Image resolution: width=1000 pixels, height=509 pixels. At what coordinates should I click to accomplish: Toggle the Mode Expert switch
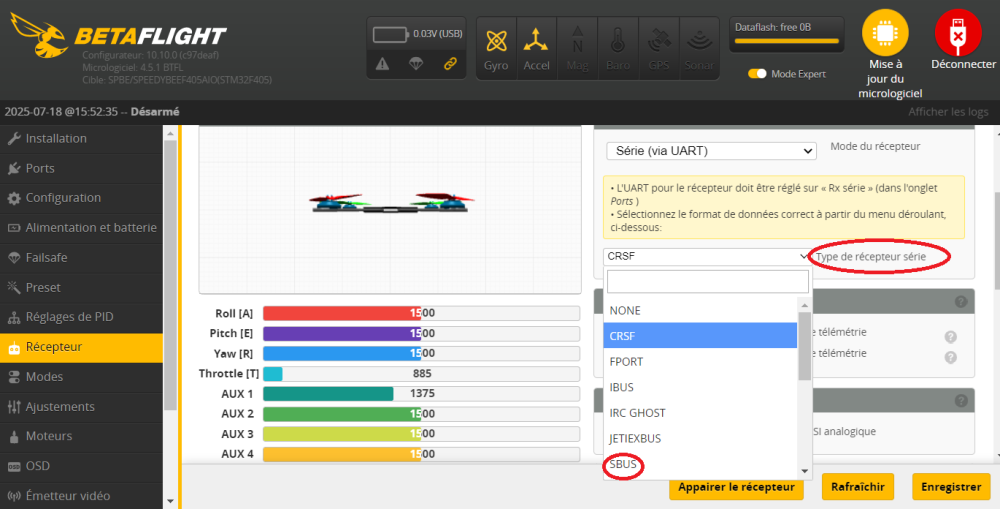757,74
